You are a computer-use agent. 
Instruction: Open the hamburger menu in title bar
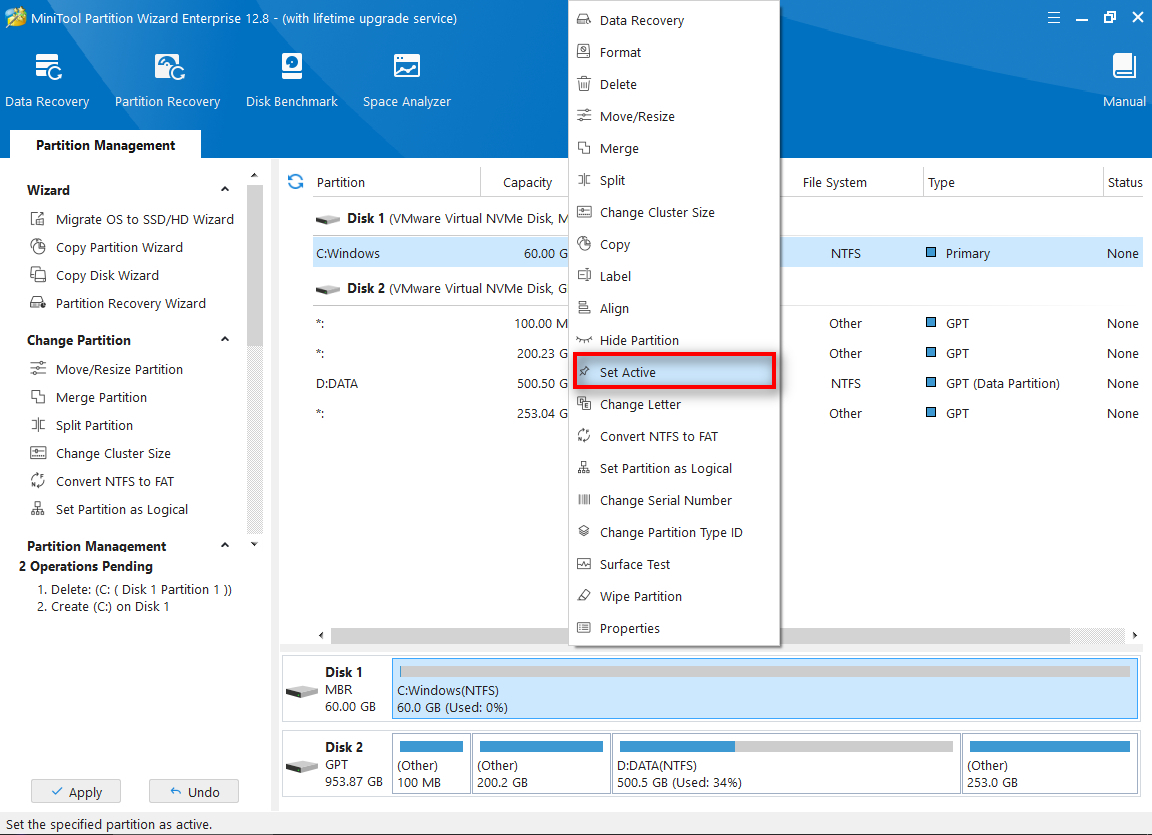click(1054, 18)
